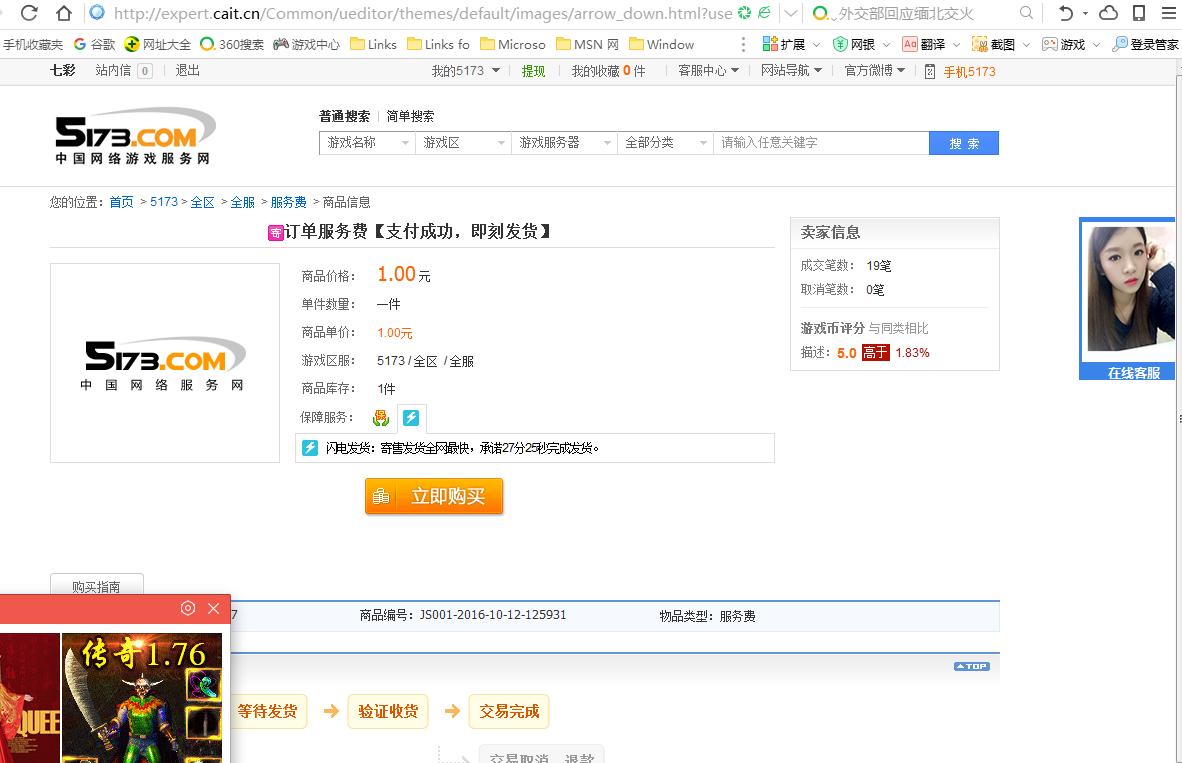
Task: Click the 游戏 gamepad icon
Action: point(1051,44)
